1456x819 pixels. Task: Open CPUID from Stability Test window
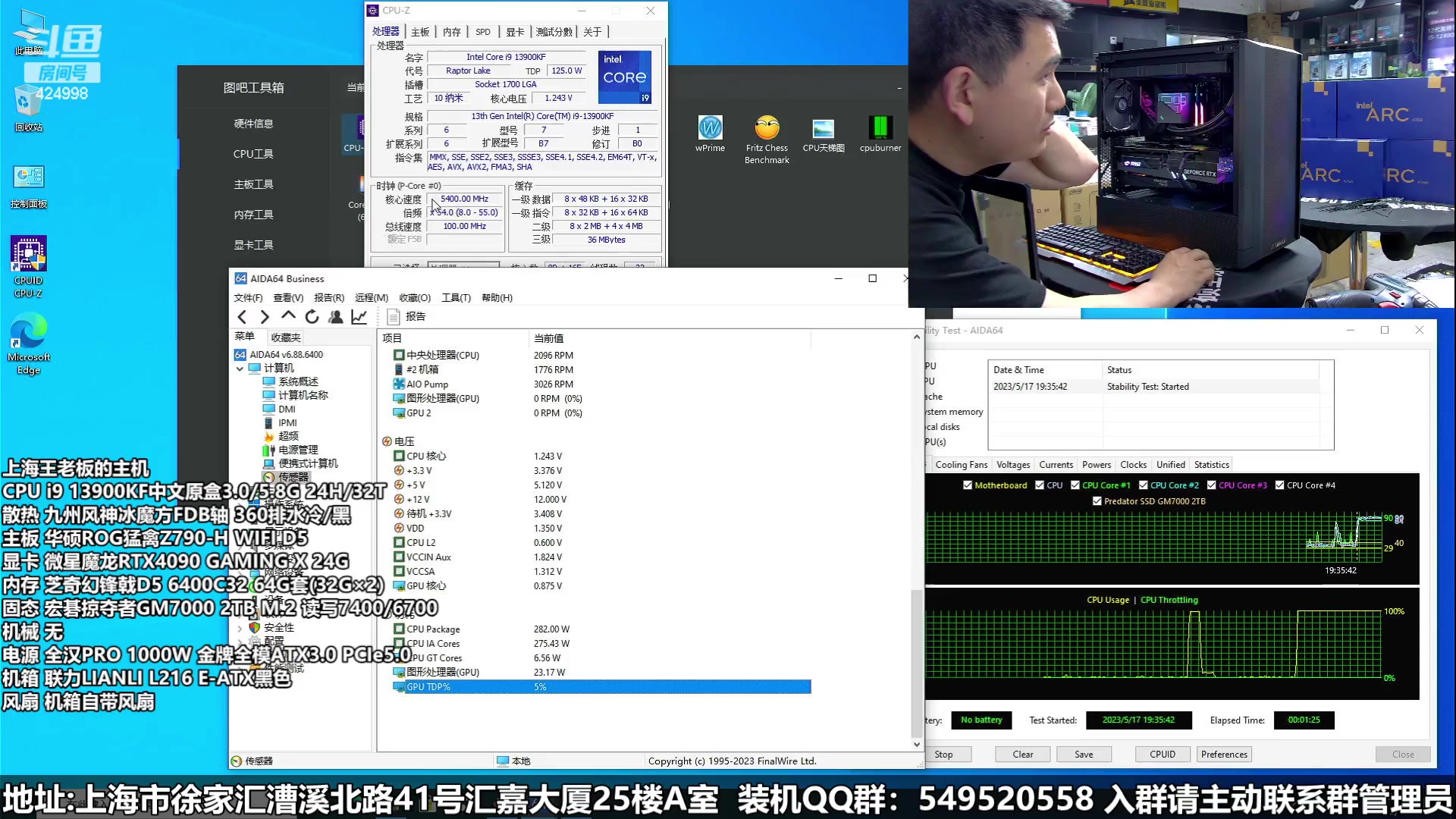tap(1163, 755)
